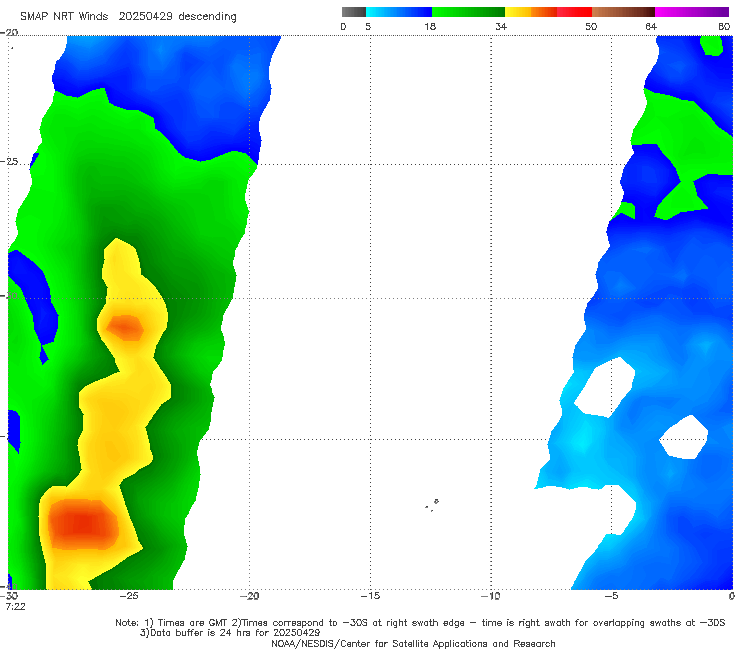The height and width of the screenshot is (650, 740).
Task: Click the "18" label under the color bar
Action: pos(430,27)
